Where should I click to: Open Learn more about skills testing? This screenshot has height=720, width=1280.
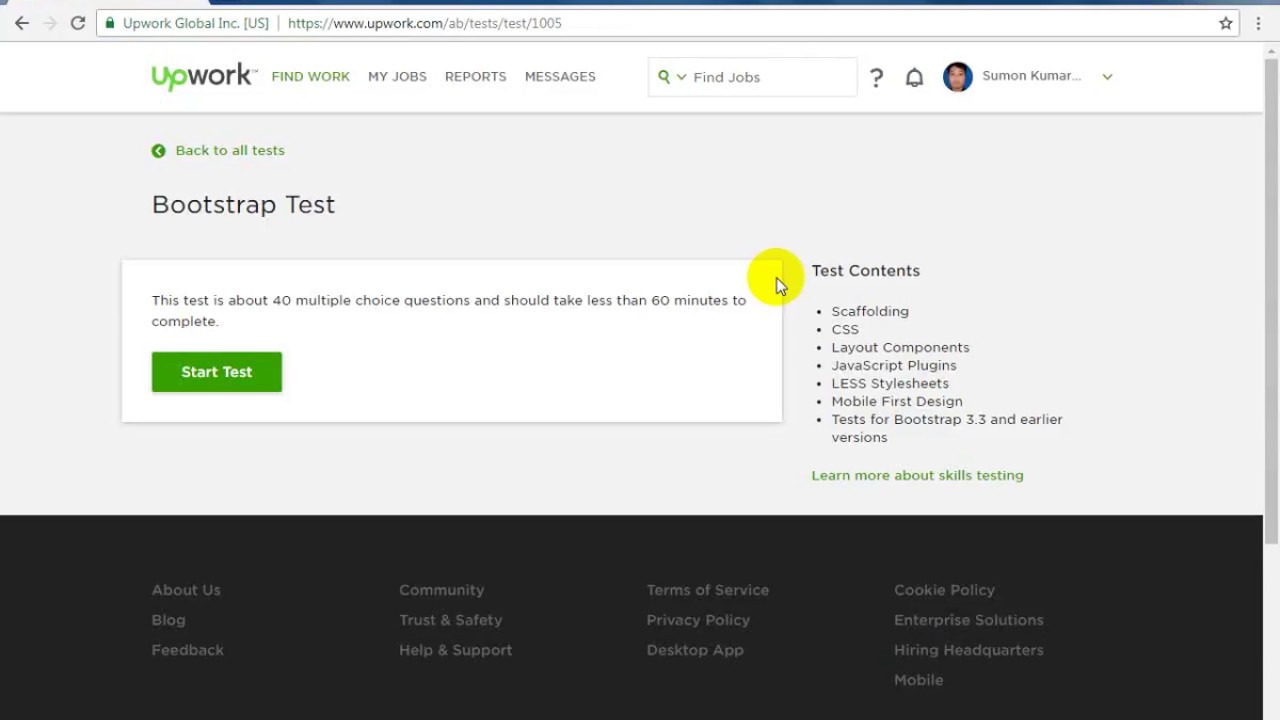coord(917,475)
